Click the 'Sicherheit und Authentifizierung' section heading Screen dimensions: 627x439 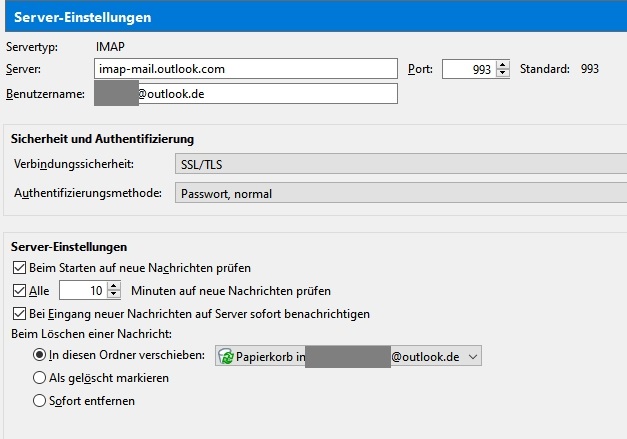[x=101, y=139]
